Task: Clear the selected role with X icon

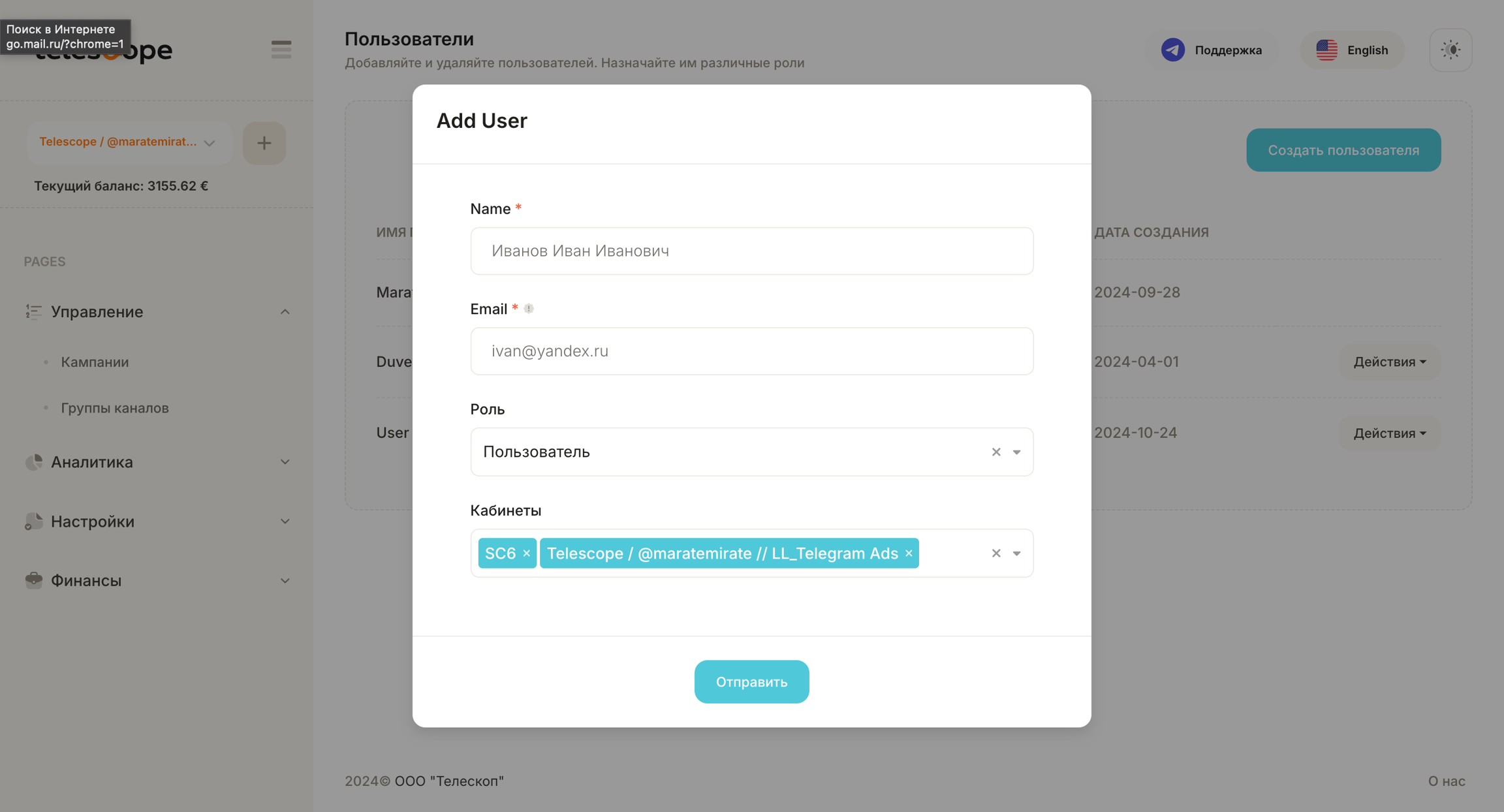Action: point(996,452)
